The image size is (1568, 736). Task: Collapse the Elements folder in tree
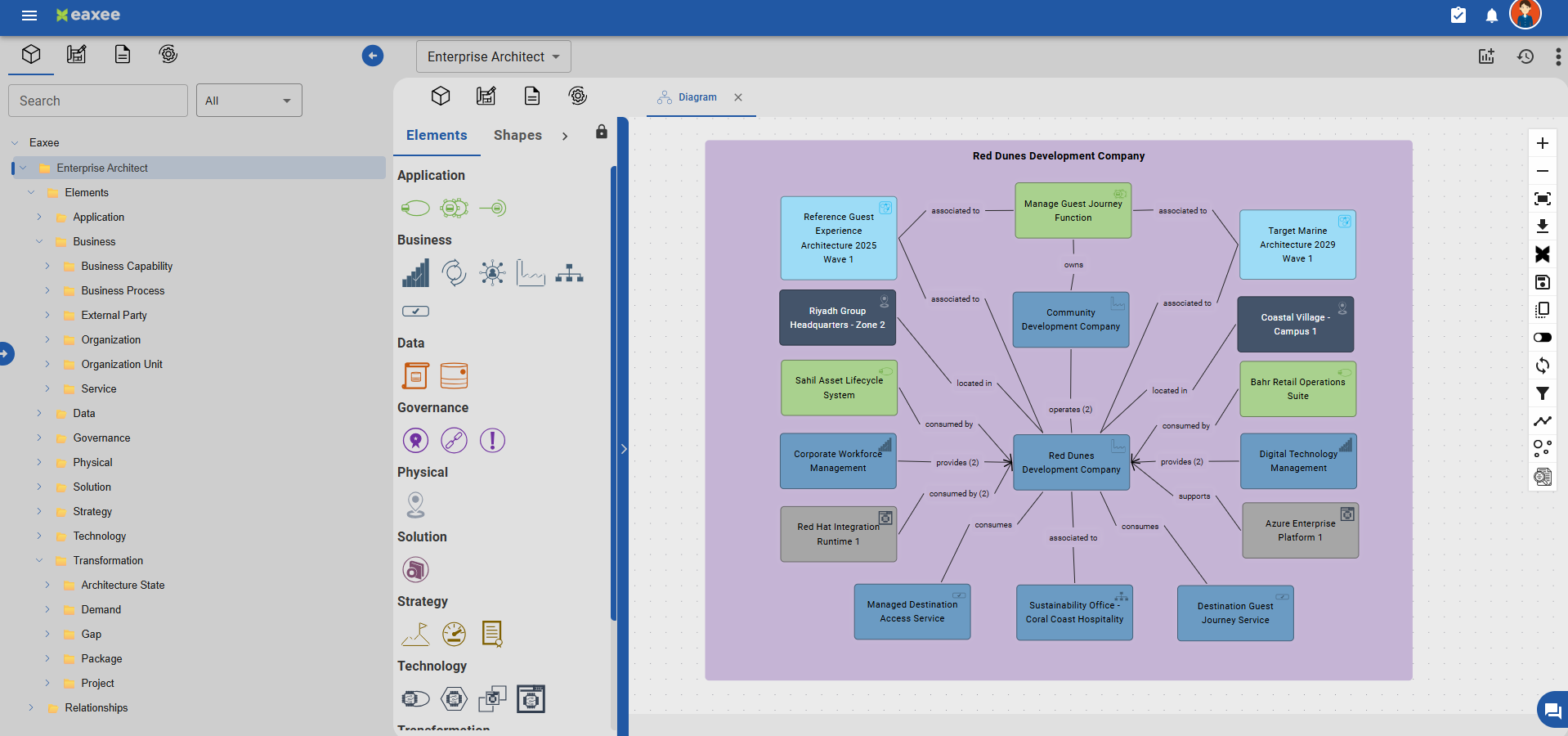[x=31, y=193]
